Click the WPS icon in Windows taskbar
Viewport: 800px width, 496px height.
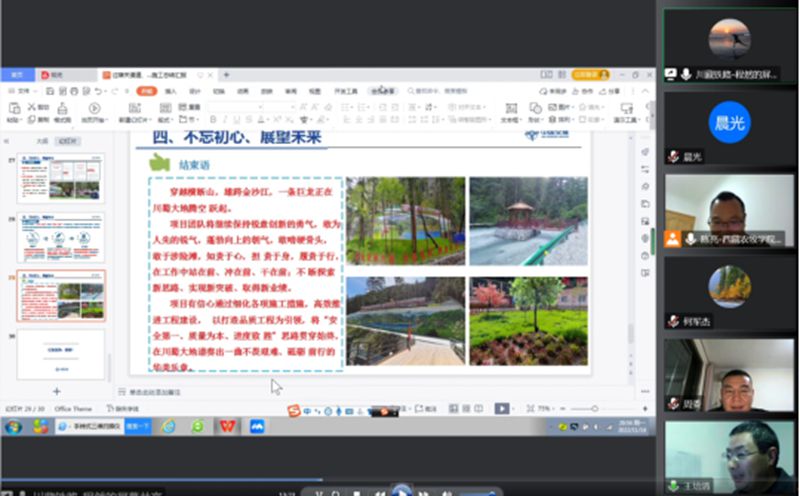tap(228, 426)
